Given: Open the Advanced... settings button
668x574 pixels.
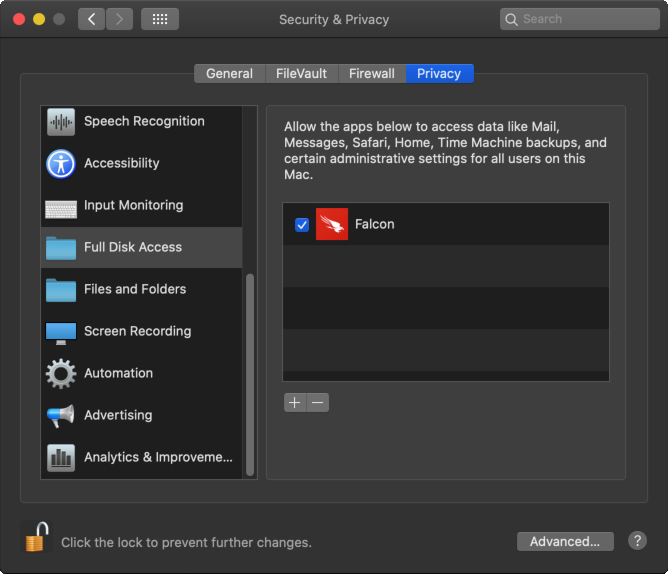Looking at the screenshot, I should (565, 541).
